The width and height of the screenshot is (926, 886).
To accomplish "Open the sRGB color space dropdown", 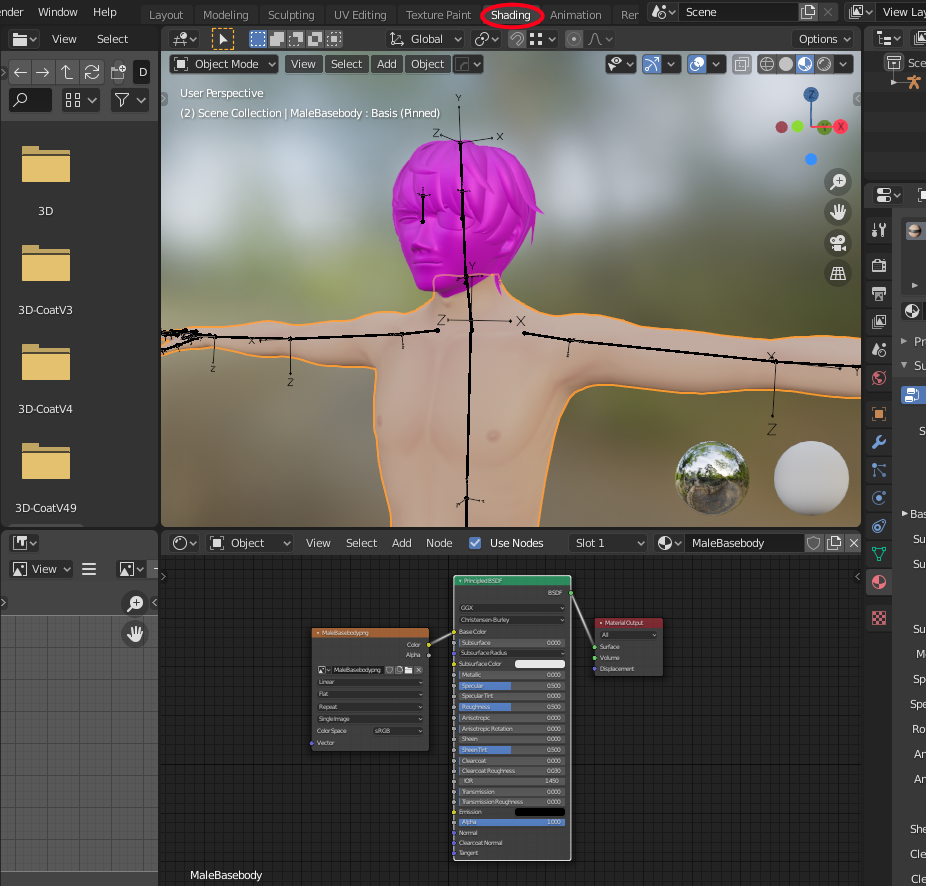I will (399, 731).
